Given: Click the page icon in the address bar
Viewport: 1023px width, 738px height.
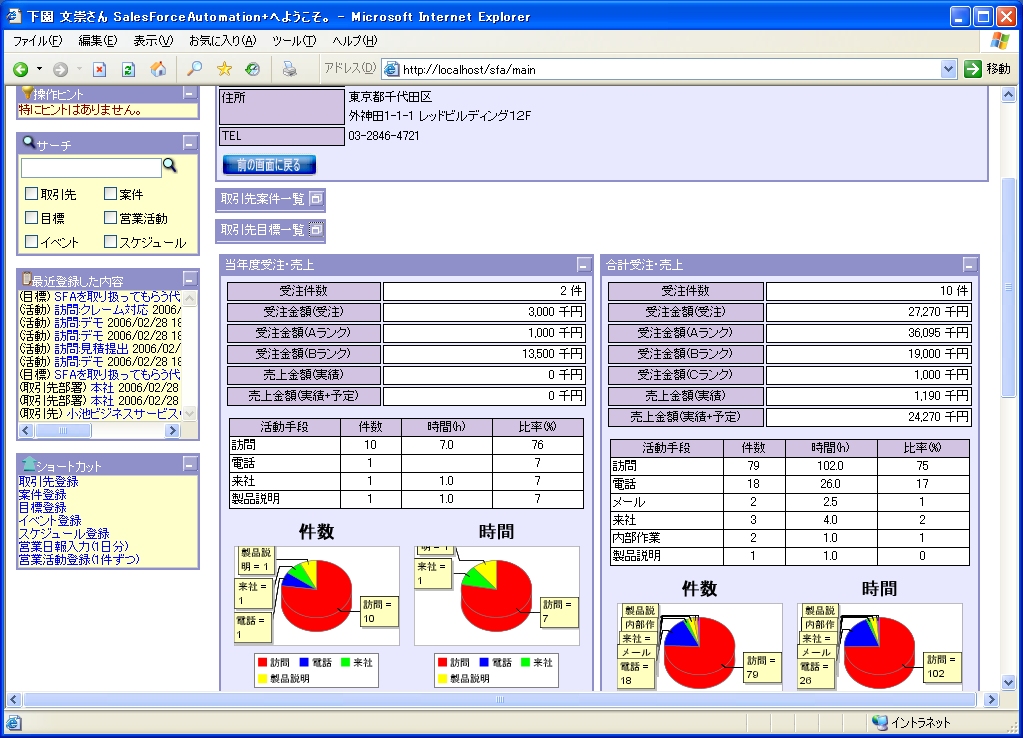Looking at the screenshot, I should point(391,69).
